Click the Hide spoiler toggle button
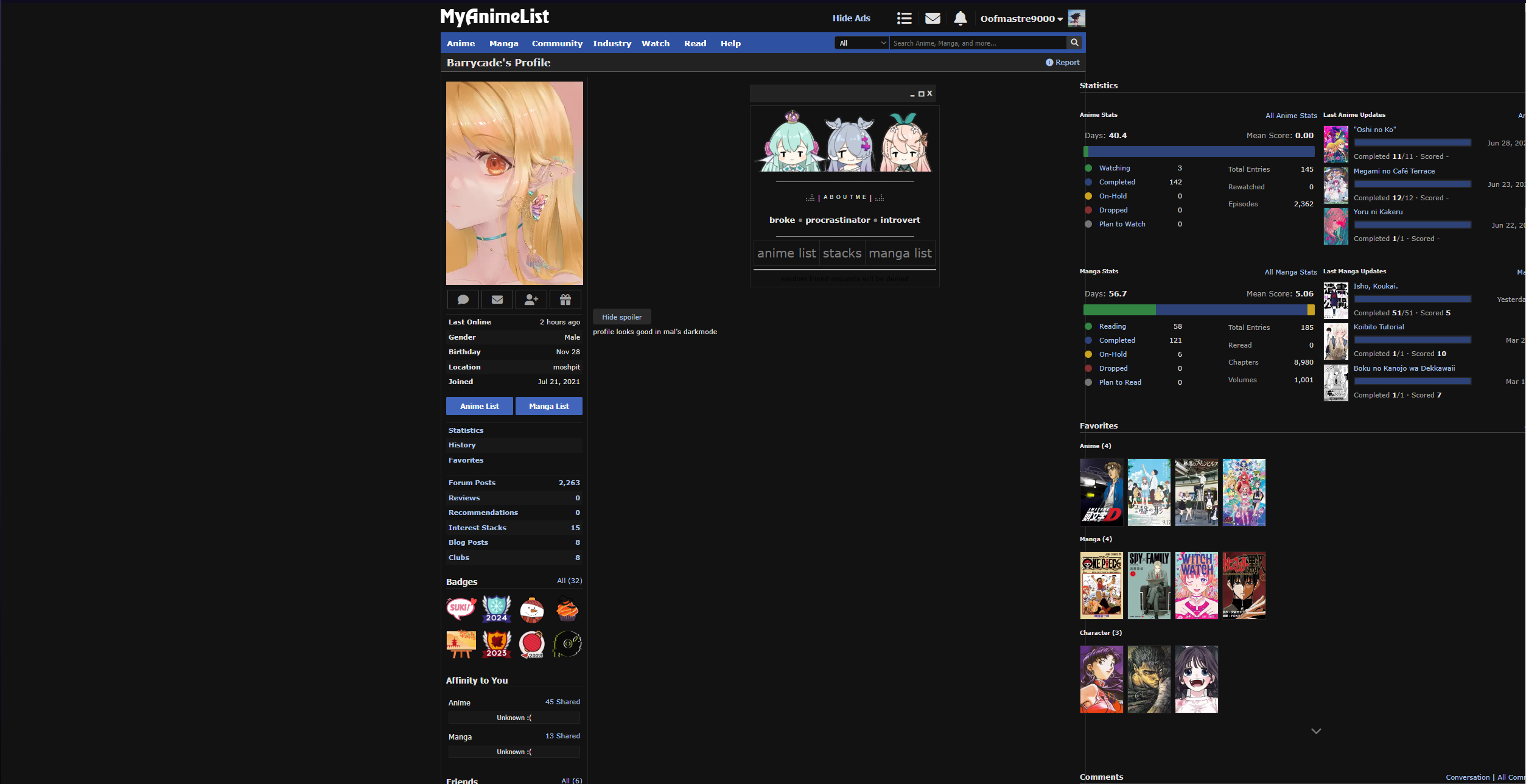This screenshot has height=784, width=1526. point(621,317)
